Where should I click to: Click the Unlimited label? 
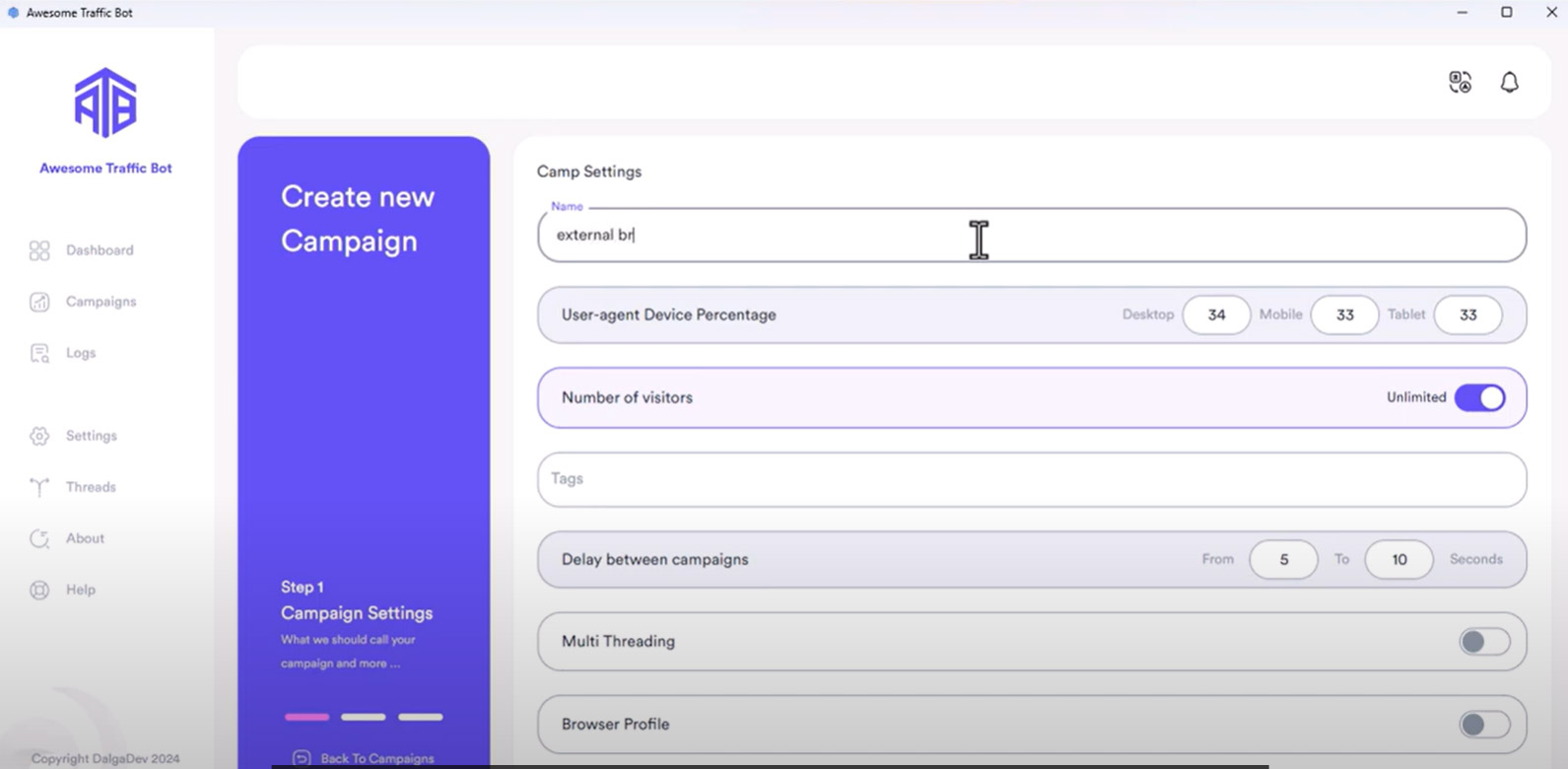pos(1416,397)
